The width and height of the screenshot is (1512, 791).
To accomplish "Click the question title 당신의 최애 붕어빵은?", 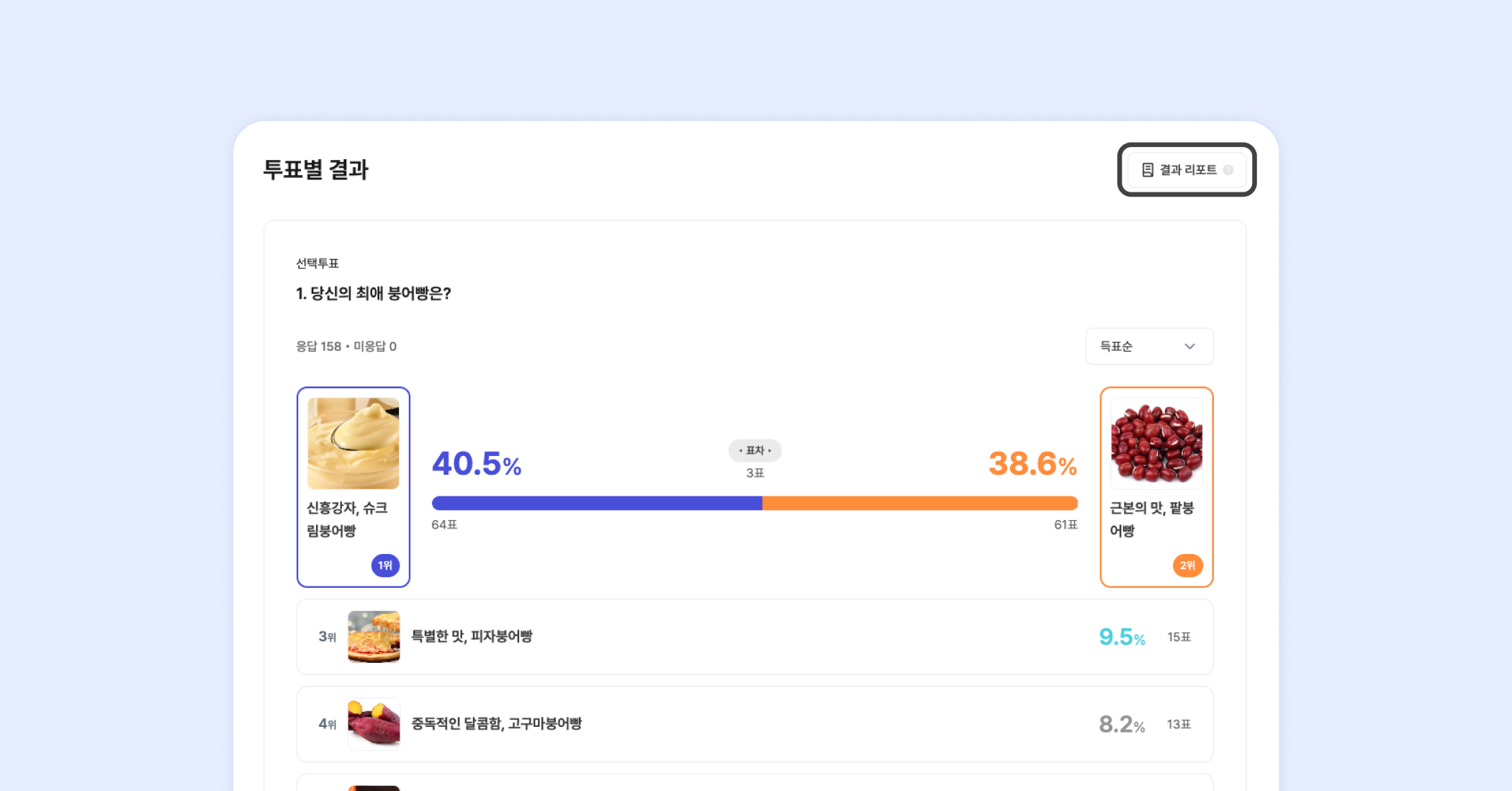I will pyautogui.click(x=373, y=293).
